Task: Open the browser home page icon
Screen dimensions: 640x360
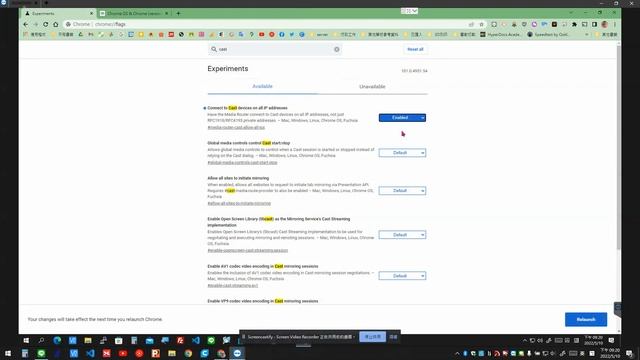Action: pos(56,24)
